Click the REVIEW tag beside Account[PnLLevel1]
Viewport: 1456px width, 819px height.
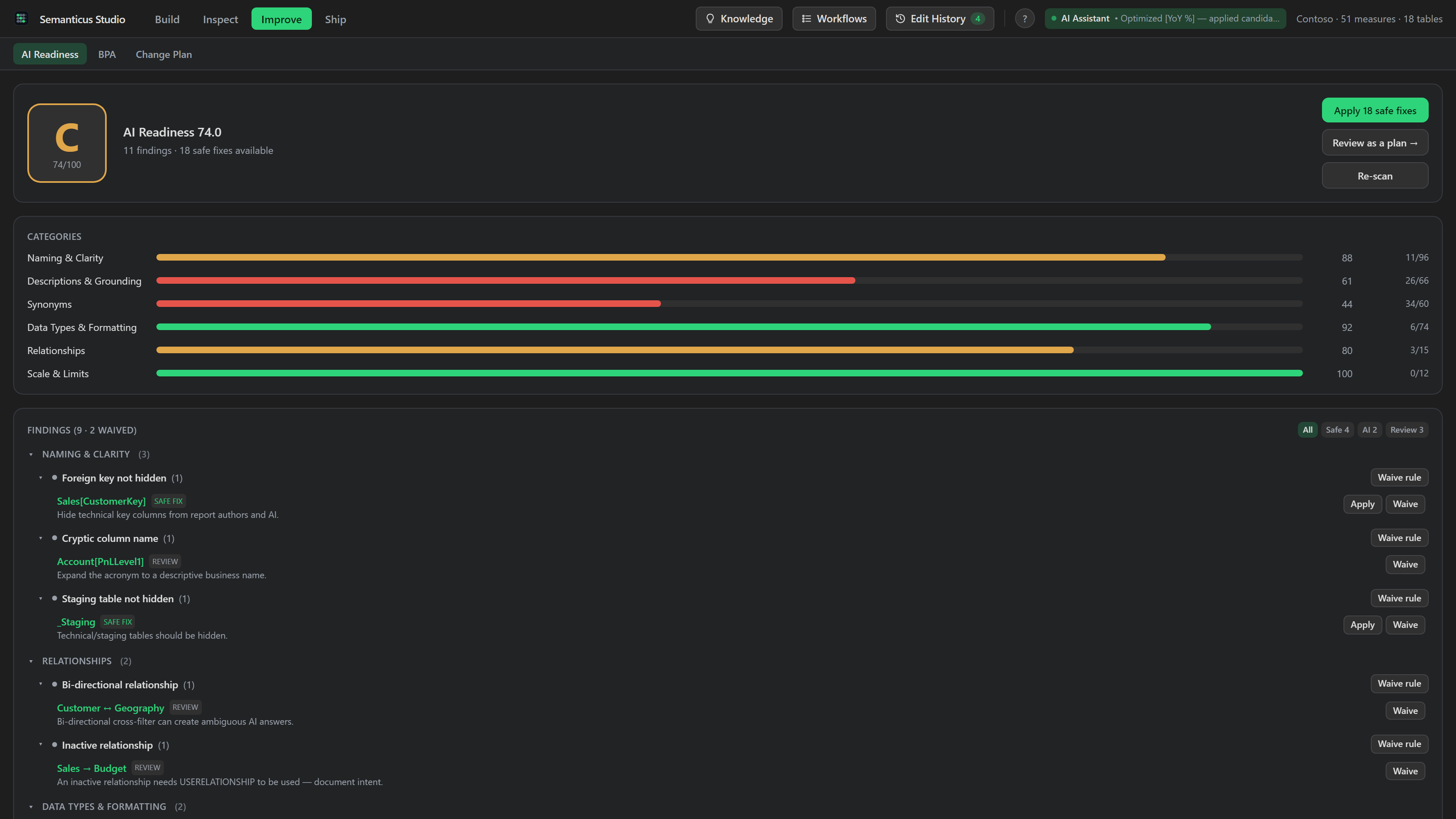(x=165, y=562)
